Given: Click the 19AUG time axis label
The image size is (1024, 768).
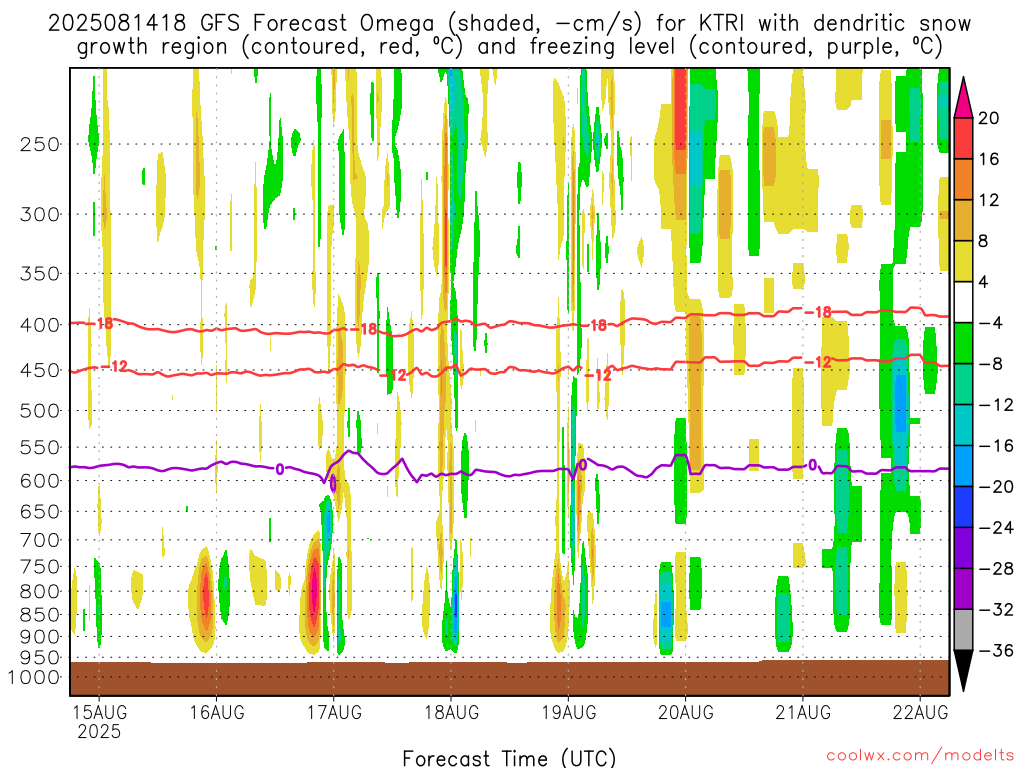Looking at the screenshot, I should [568, 712].
